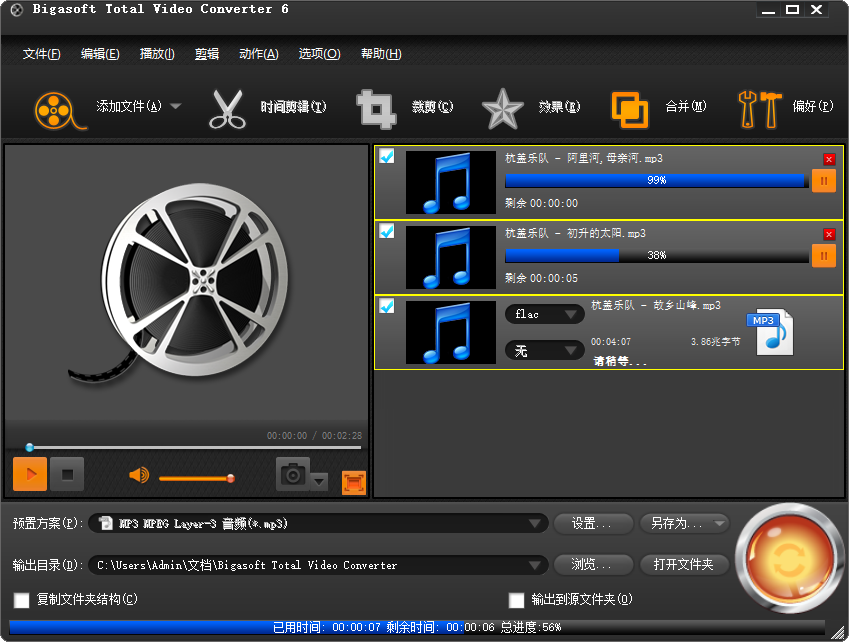Open the 播放 menu
Image resolution: width=849 pixels, height=642 pixels.
point(155,53)
